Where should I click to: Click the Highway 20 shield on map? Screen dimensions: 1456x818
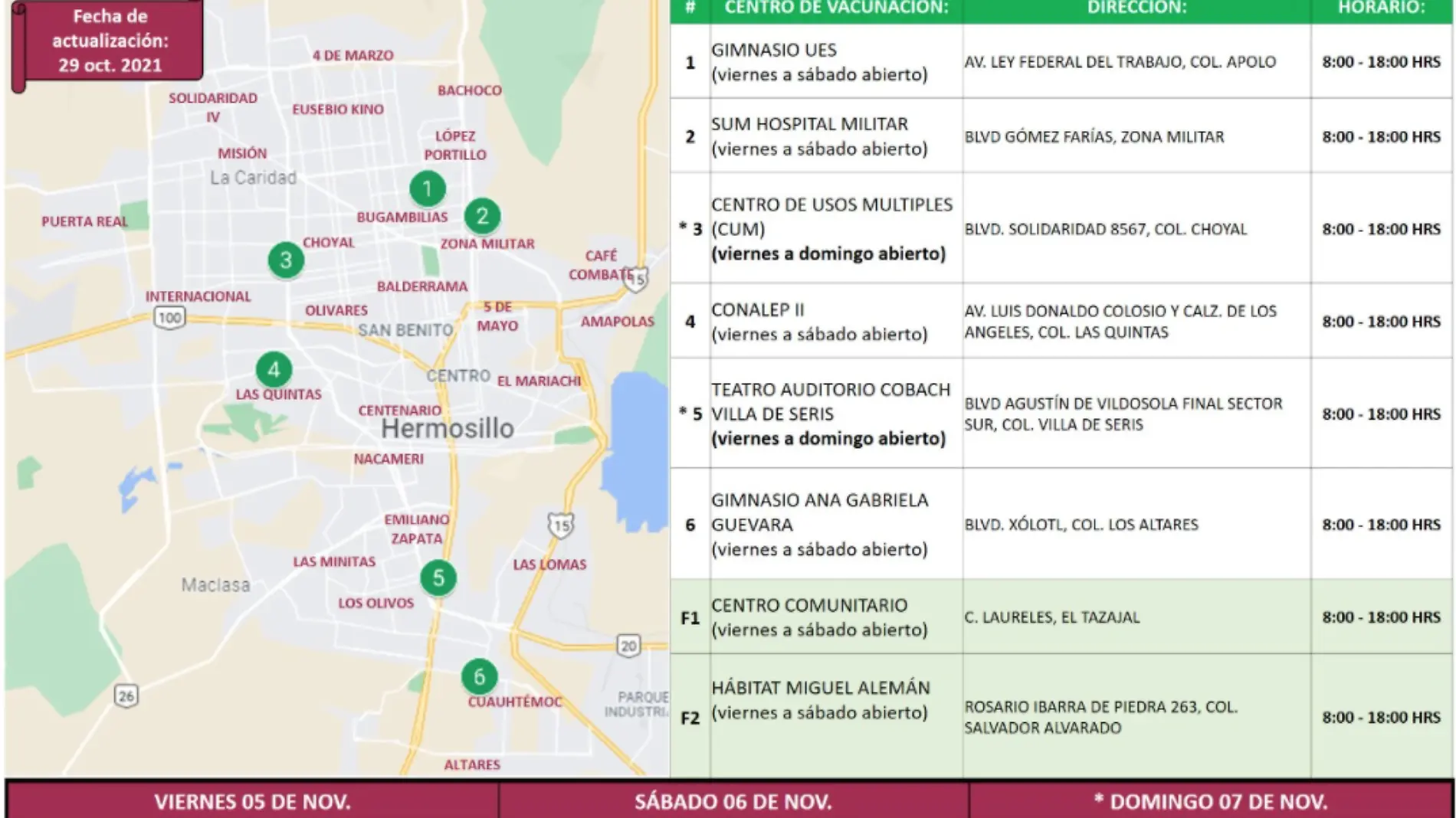[628, 646]
